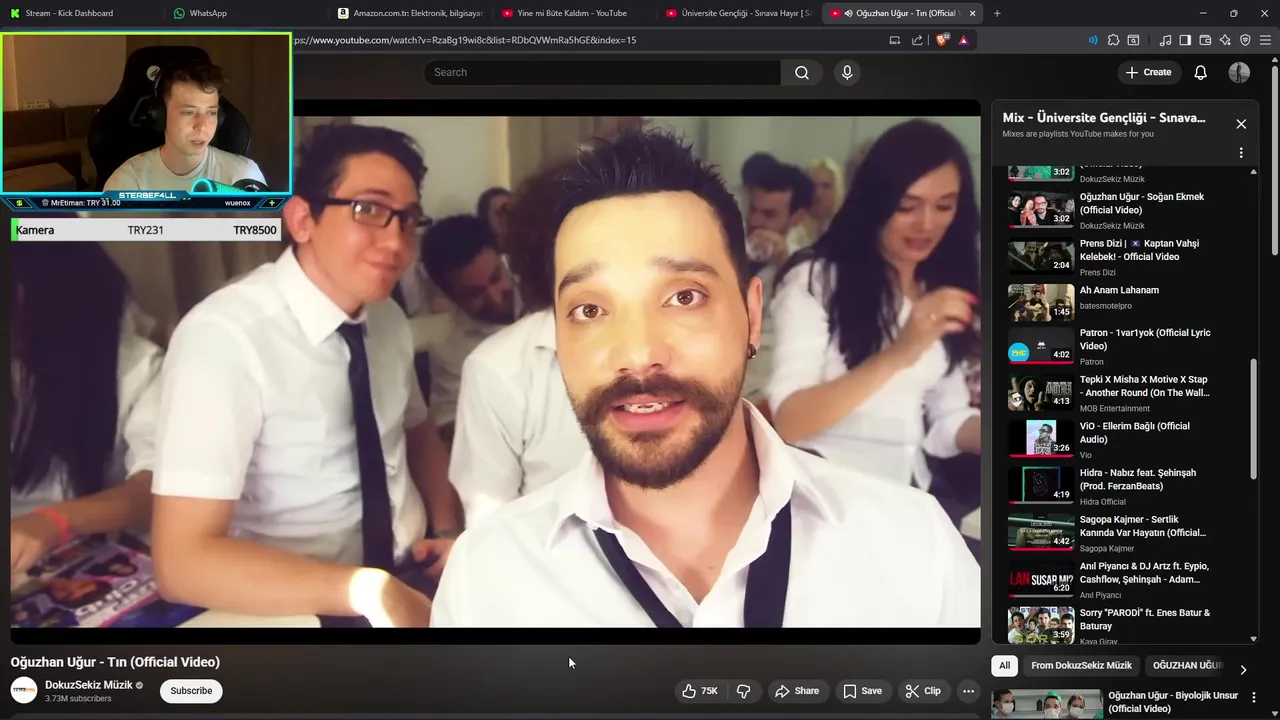The image size is (1280, 720).
Task: Open Brave Shields lion icon
Action: (x=942, y=40)
